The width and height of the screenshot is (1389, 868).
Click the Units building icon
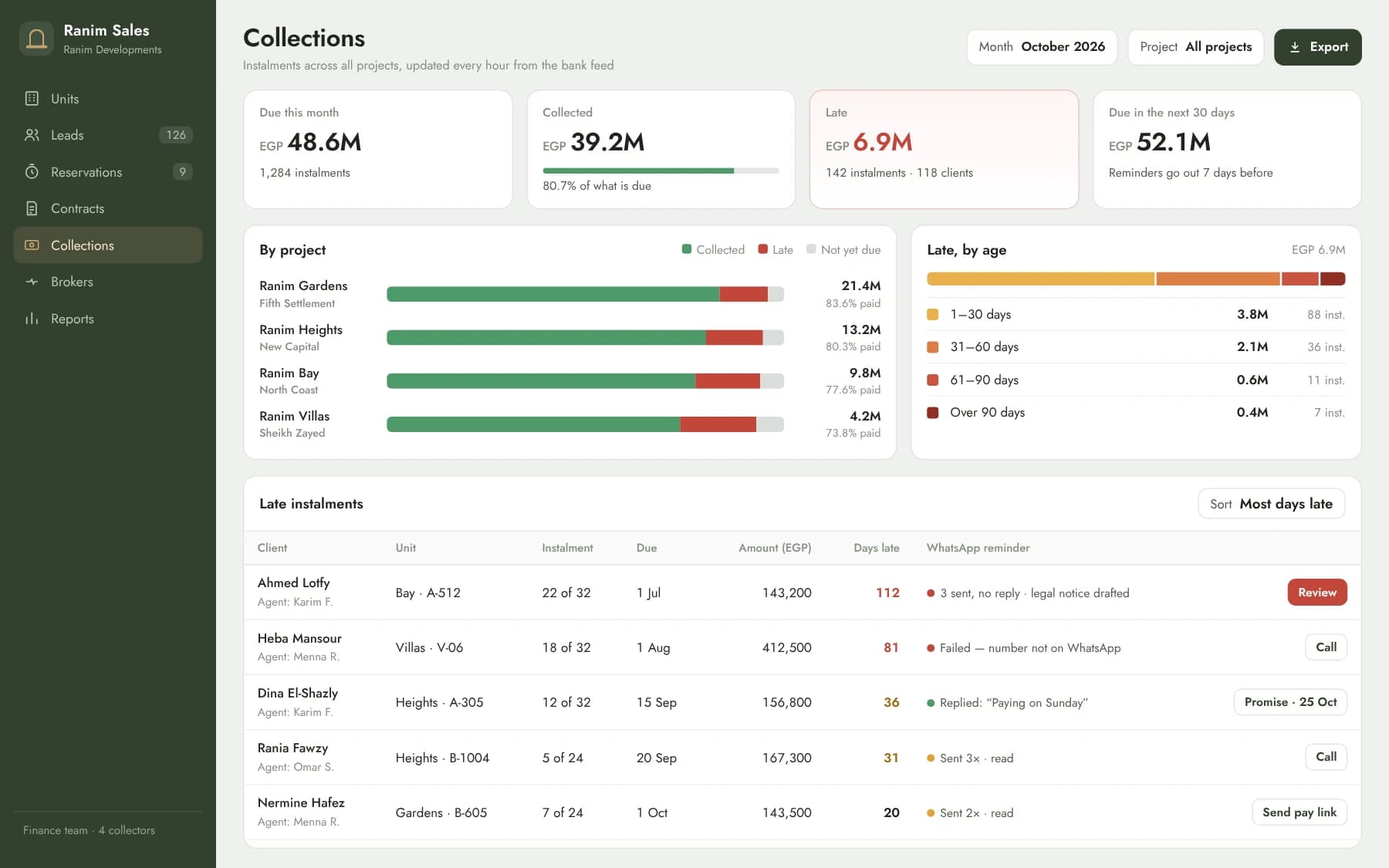pos(32,98)
